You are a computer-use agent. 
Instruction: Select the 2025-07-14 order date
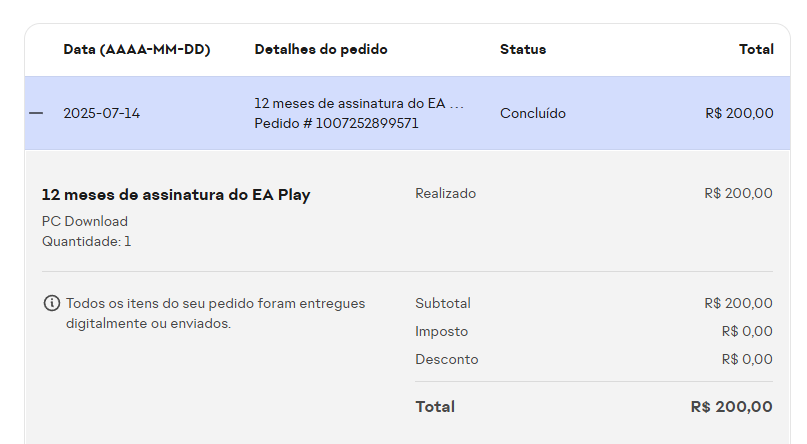point(101,113)
